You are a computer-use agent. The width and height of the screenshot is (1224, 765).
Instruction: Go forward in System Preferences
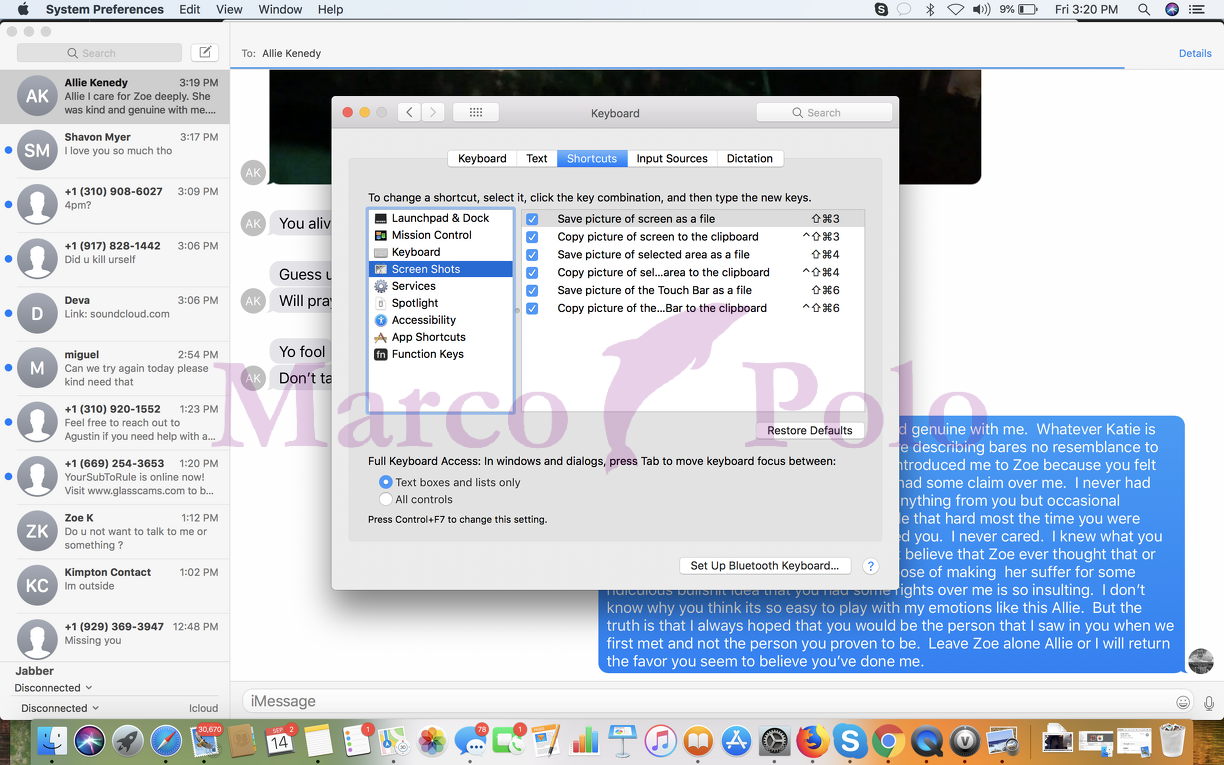433,113
